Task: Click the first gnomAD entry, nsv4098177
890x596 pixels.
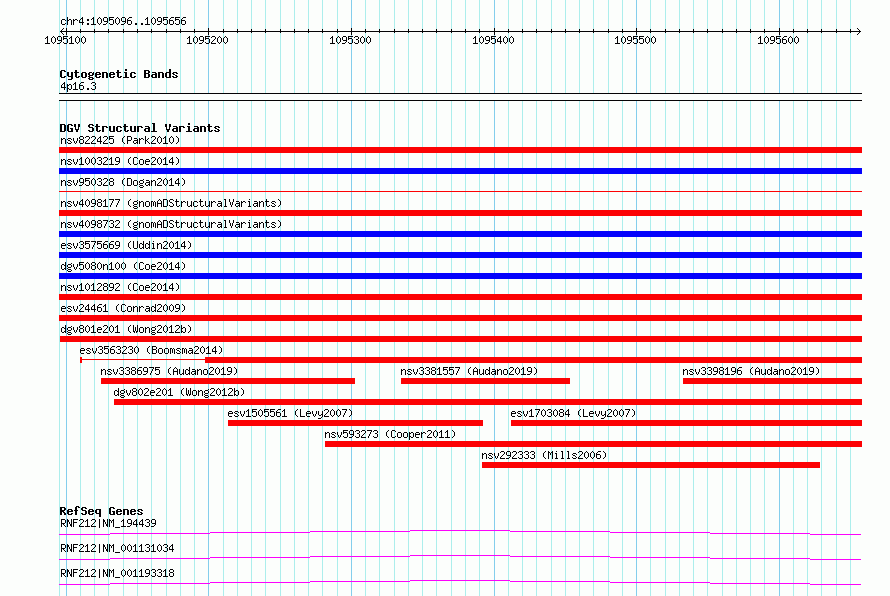Action: pos(171,203)
